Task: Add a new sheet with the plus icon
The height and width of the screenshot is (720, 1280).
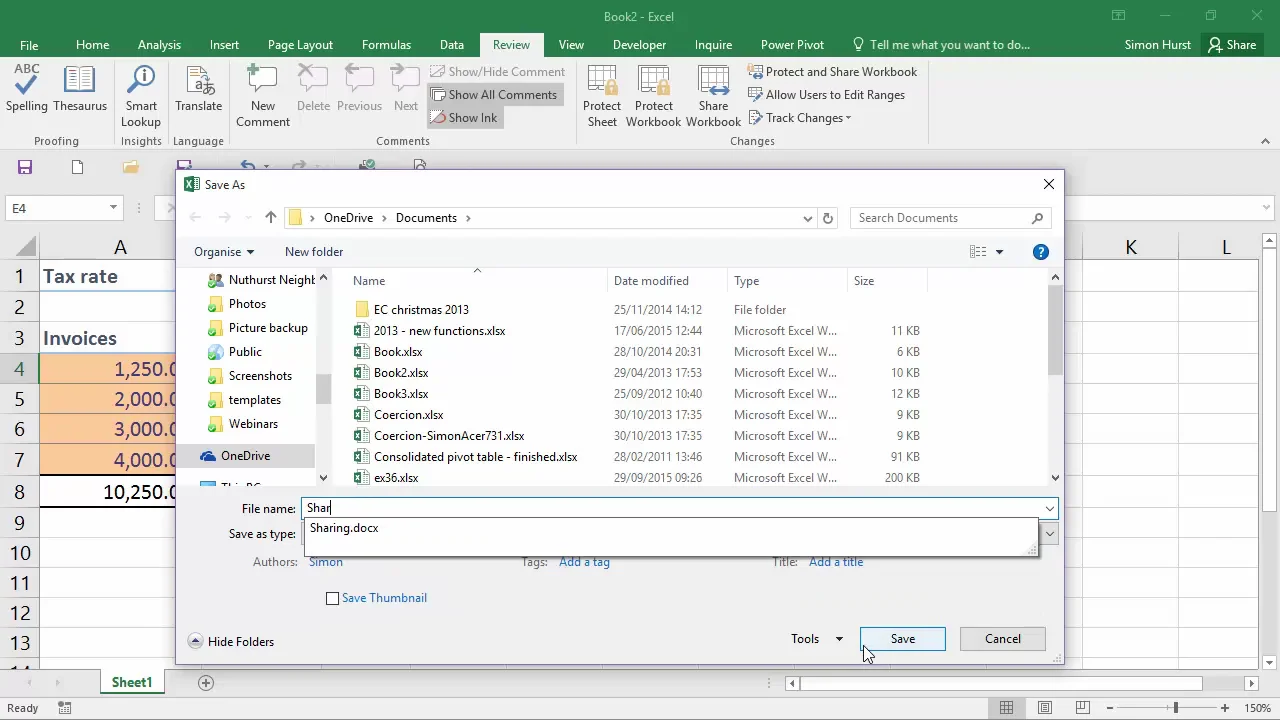Action: 206,682
